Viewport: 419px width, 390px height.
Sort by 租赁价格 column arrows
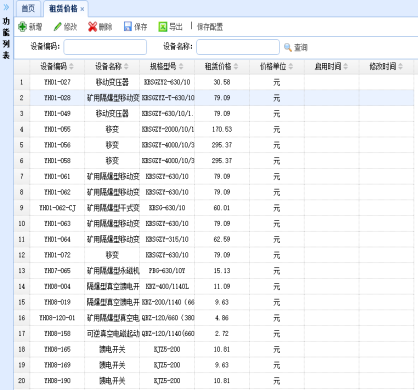(236, 66)
